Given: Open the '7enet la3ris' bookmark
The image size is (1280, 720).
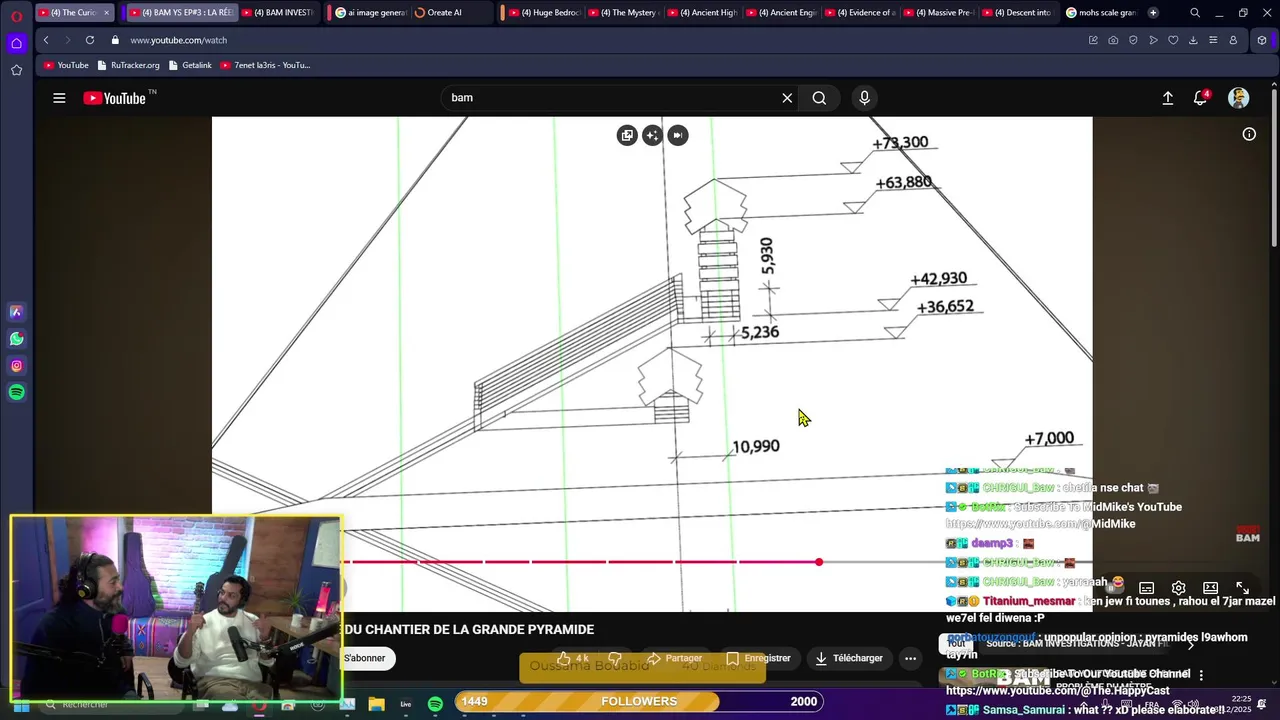Looking at the screenshot, I should (x=265, y=65).
